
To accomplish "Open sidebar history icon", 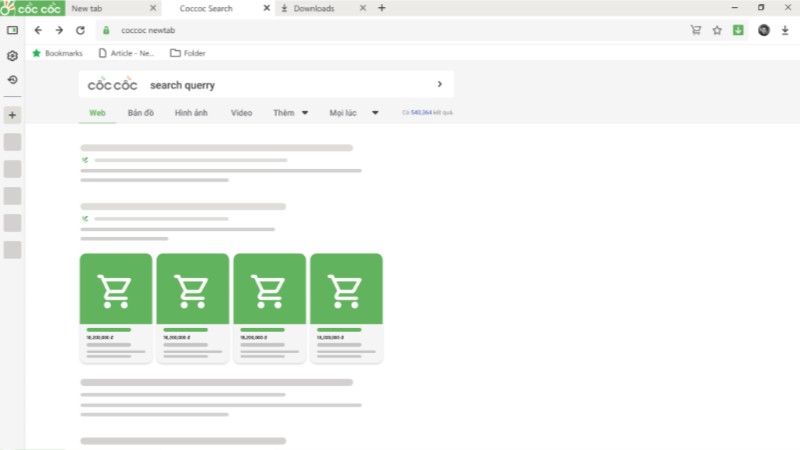I will click(x=12, y=80).
